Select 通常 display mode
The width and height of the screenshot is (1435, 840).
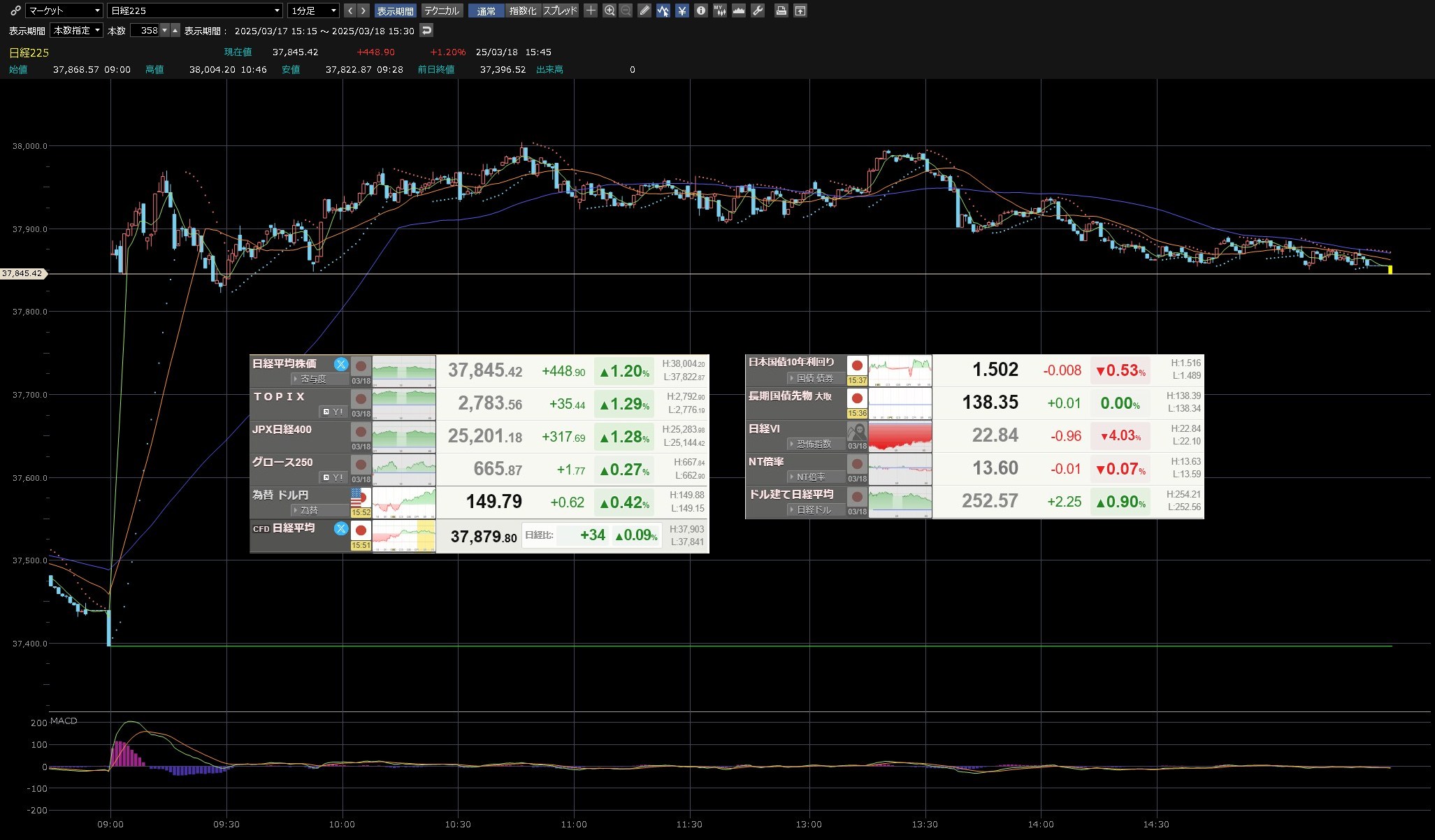point(486,10)
